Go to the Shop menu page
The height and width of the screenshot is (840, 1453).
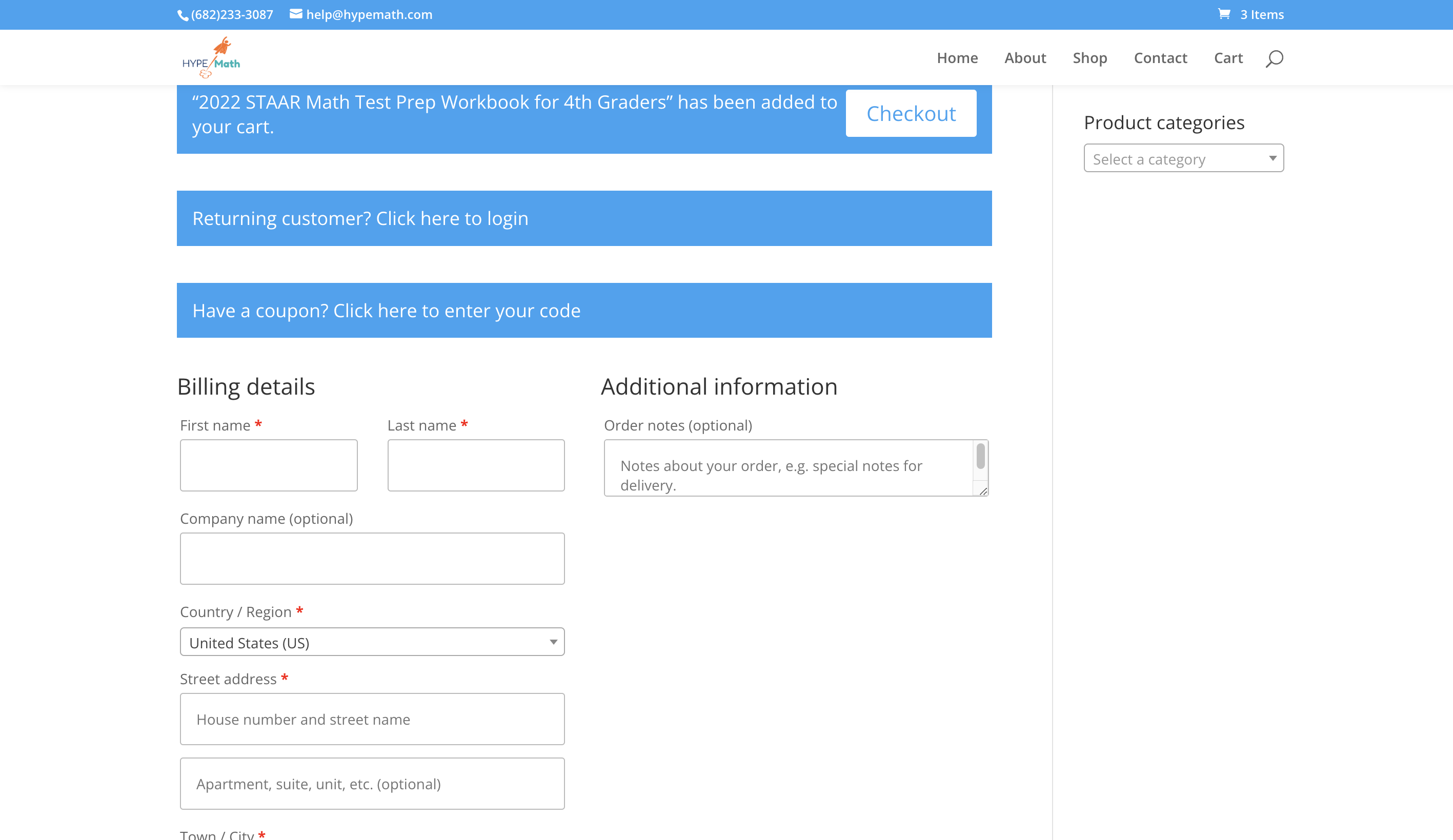[x=1089, y=58]
